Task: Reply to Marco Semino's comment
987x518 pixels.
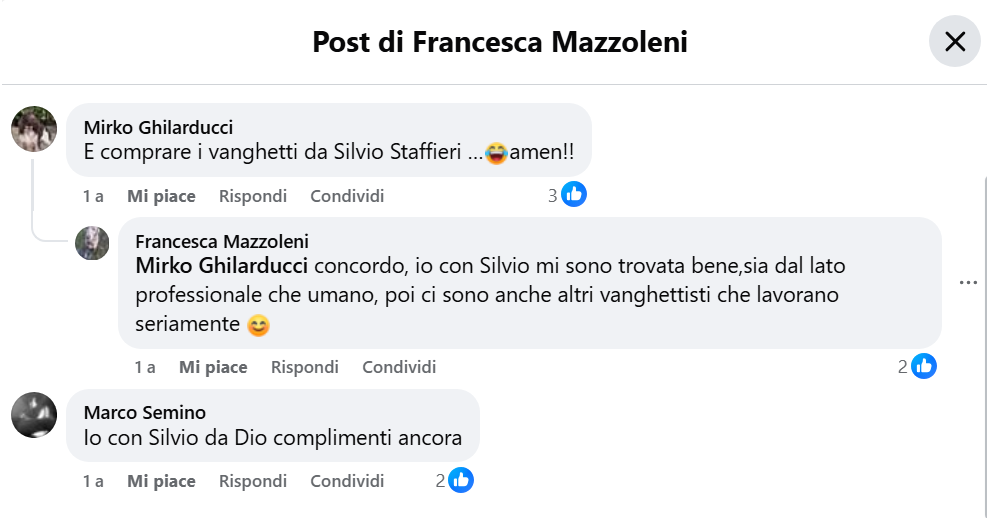Action: click(252, 481)
